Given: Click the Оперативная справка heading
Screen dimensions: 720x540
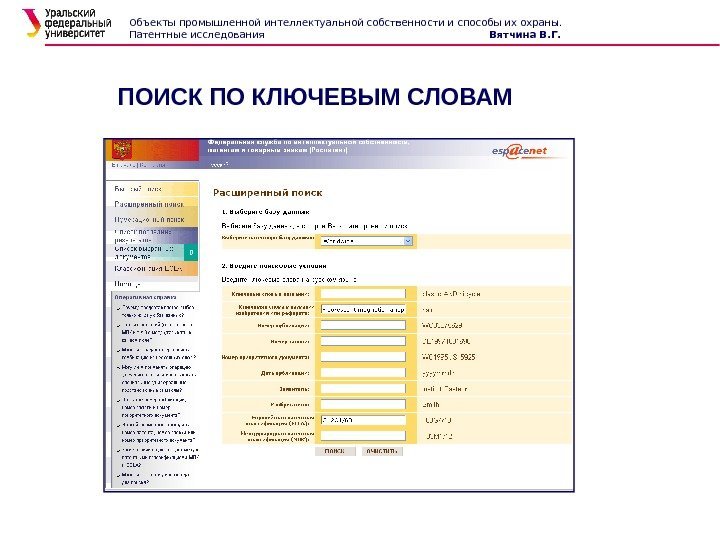Looking at the screenshot, I should (x=145, y=297).
